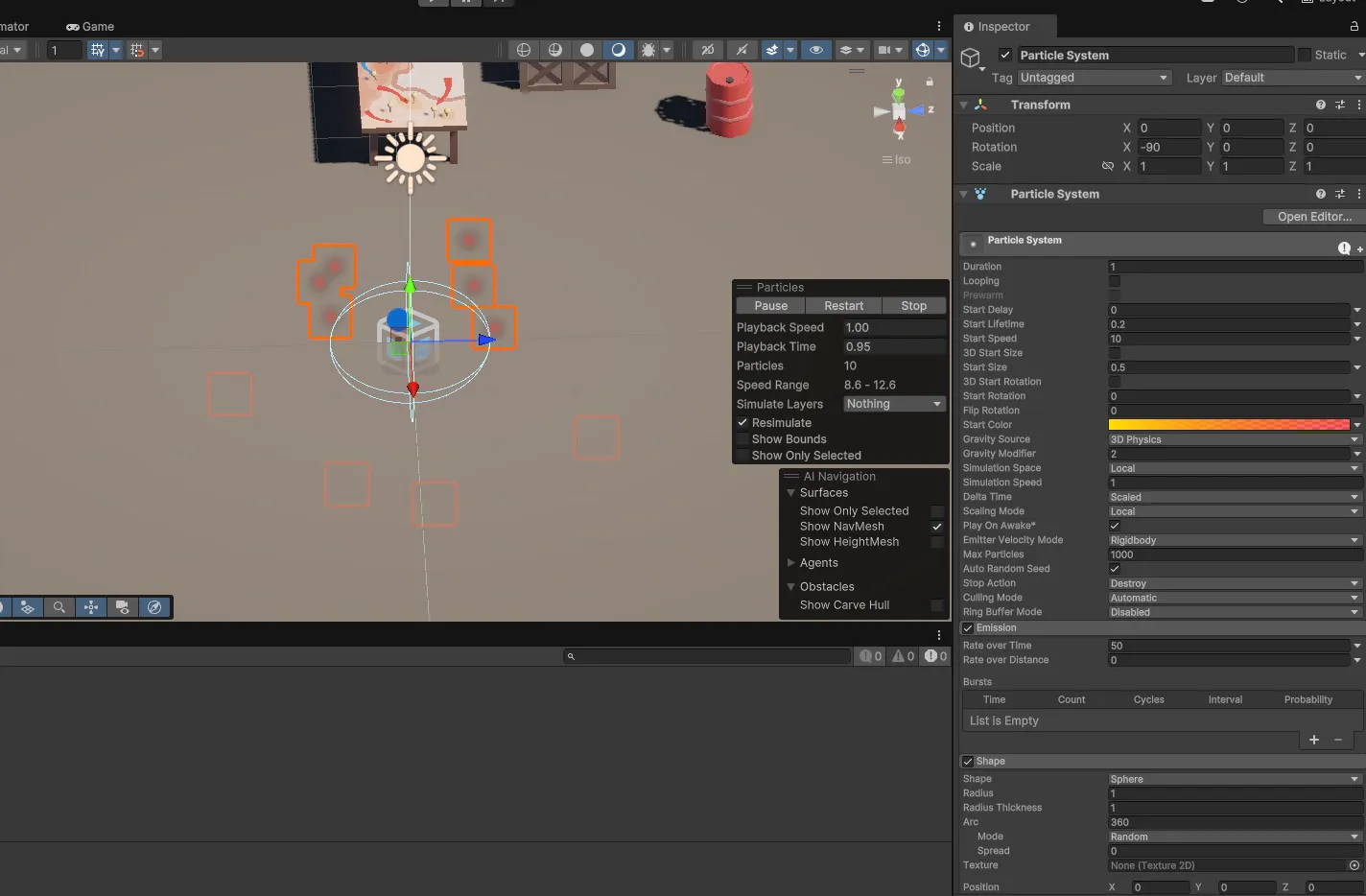Open the Layer dropdown

(1293, 78)
